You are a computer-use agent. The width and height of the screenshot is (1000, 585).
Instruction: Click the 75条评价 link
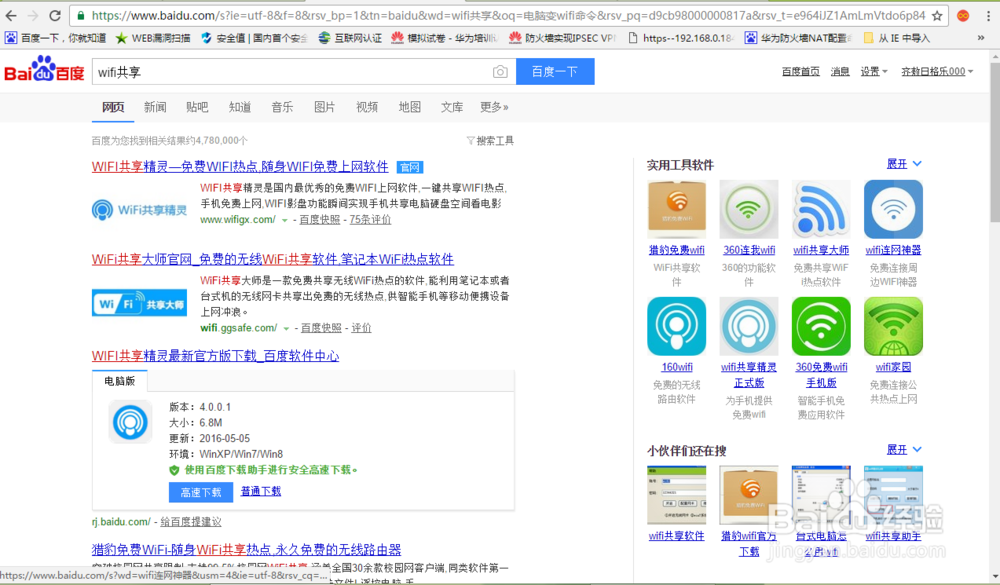click(371, 219)
